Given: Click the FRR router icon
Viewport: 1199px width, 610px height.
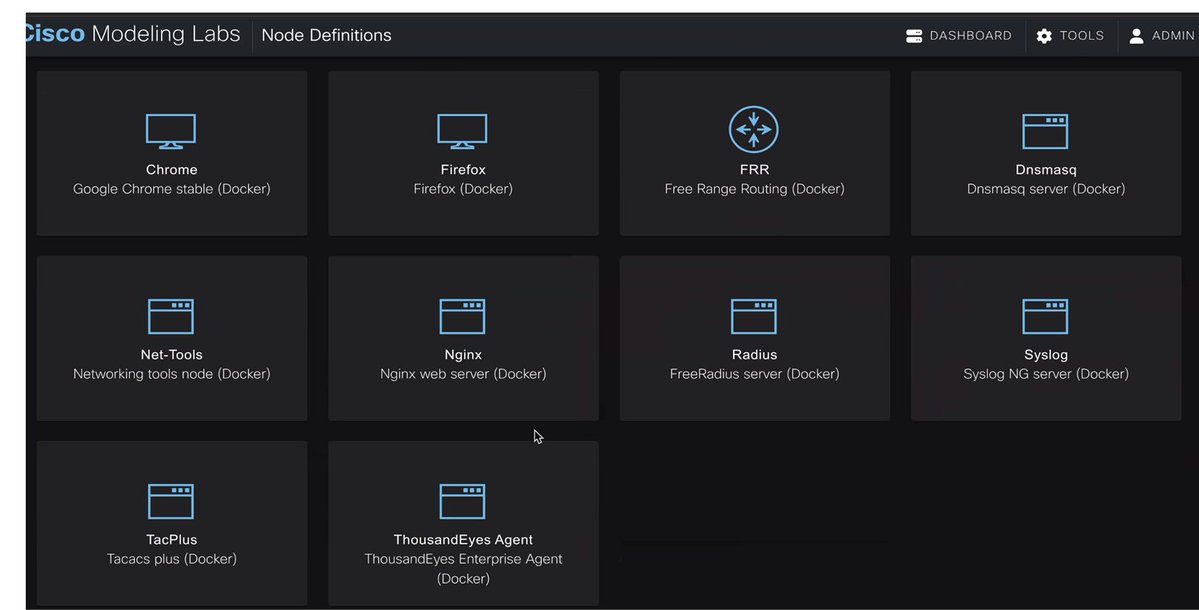Looking at the screenshot, I should 754,129.
